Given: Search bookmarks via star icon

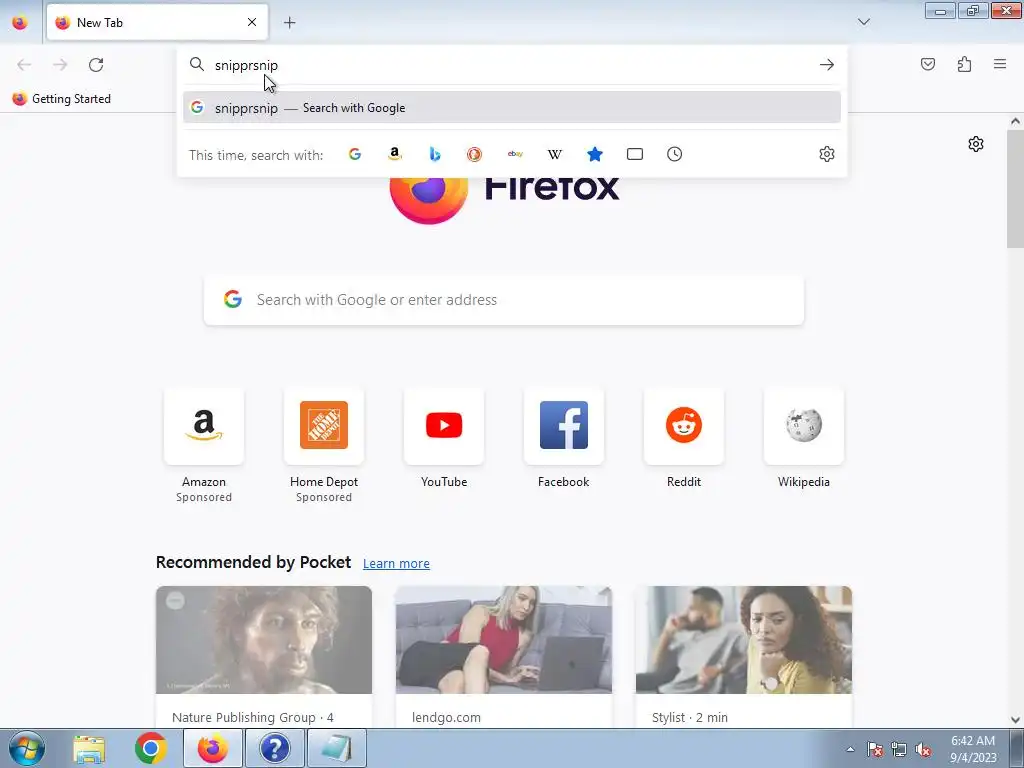Looking at the screenshot, I should [x=594, y=154].
